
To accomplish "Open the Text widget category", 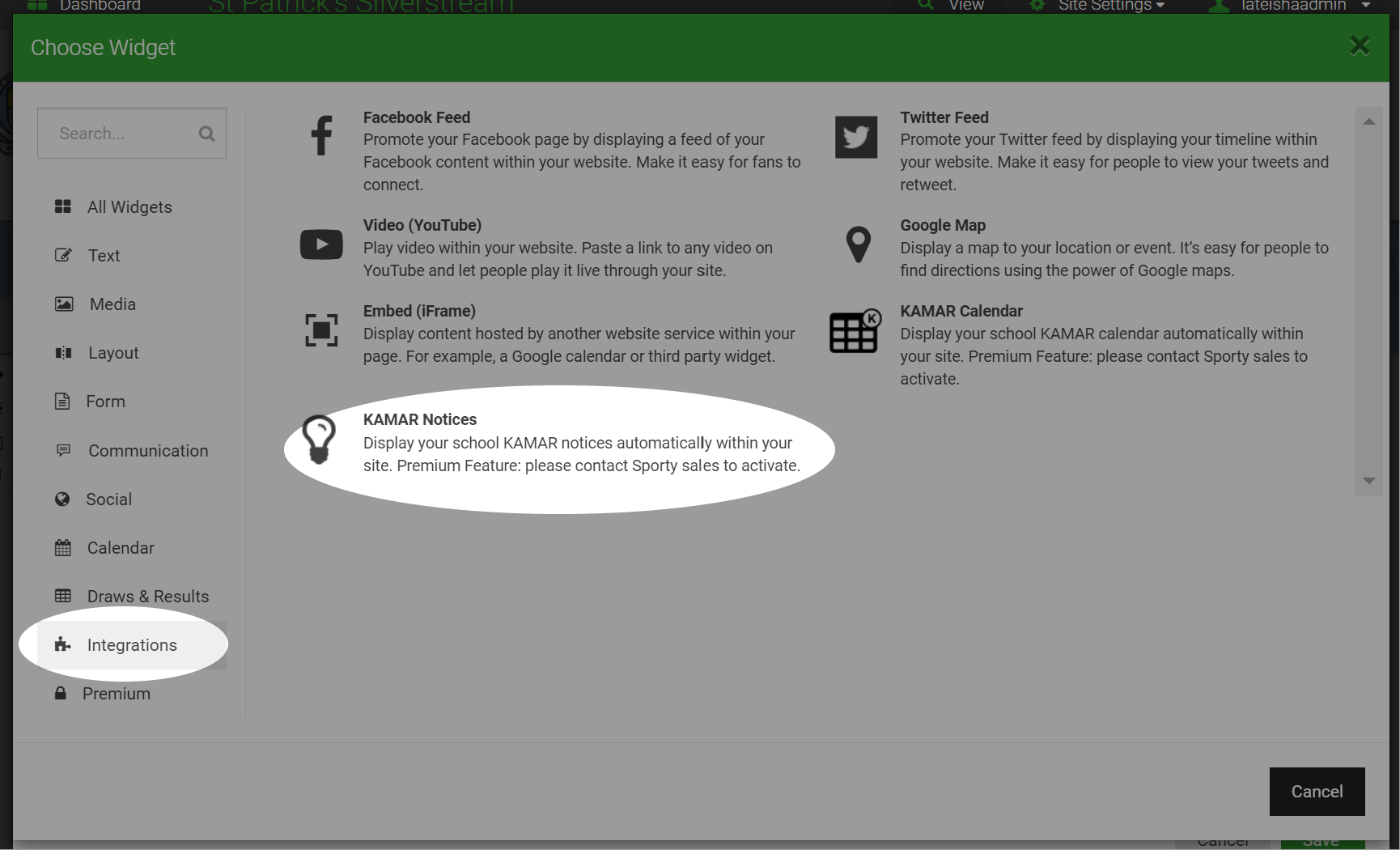I will tap(131, 256).
